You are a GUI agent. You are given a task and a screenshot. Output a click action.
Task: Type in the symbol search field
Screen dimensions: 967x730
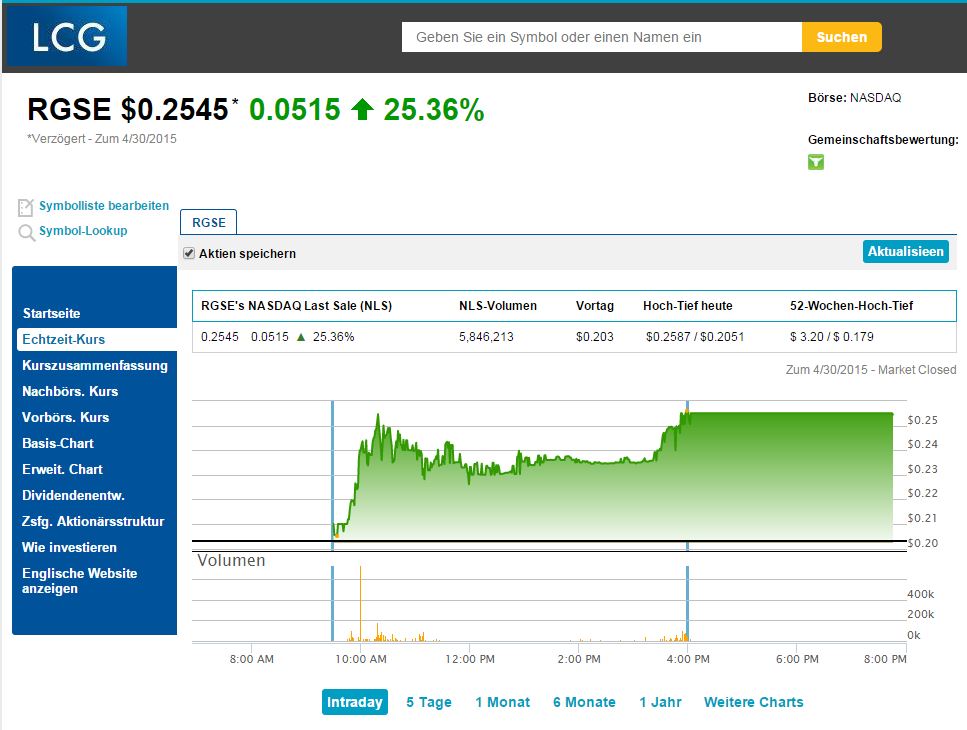click(x=601, y=37)
